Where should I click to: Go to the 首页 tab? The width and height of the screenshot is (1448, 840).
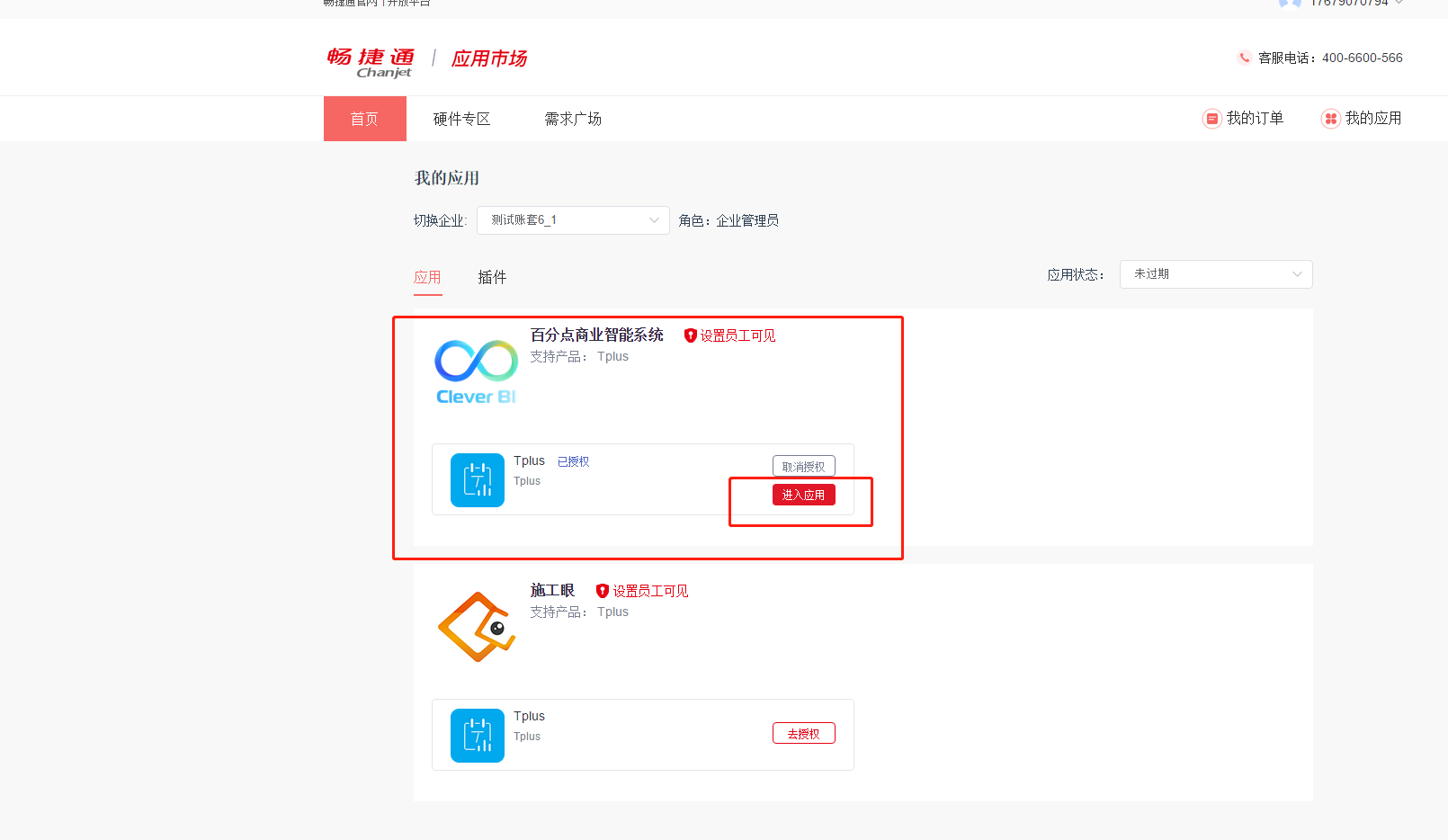365,119
